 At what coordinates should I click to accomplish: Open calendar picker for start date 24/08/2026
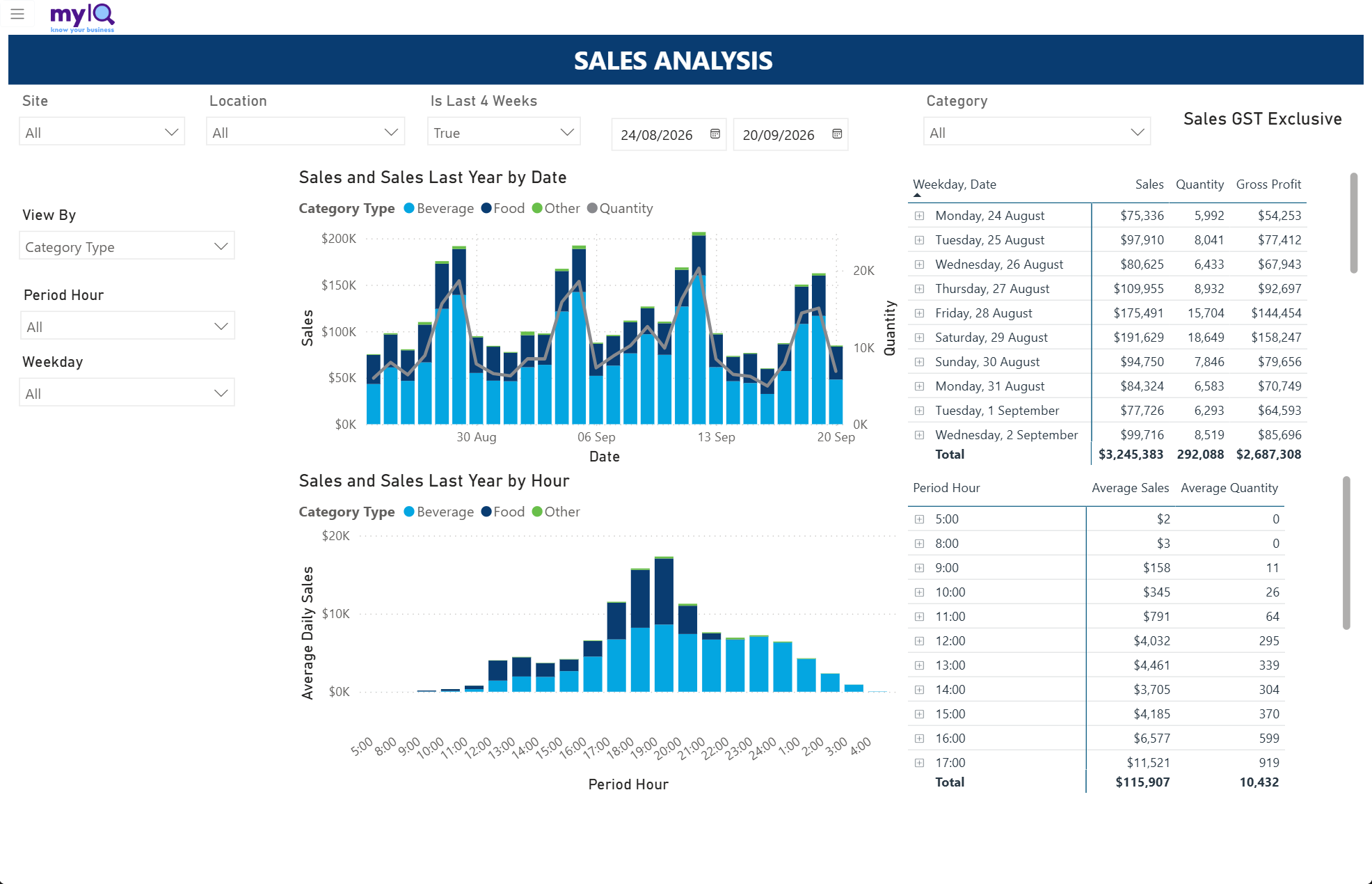point(715,134)
